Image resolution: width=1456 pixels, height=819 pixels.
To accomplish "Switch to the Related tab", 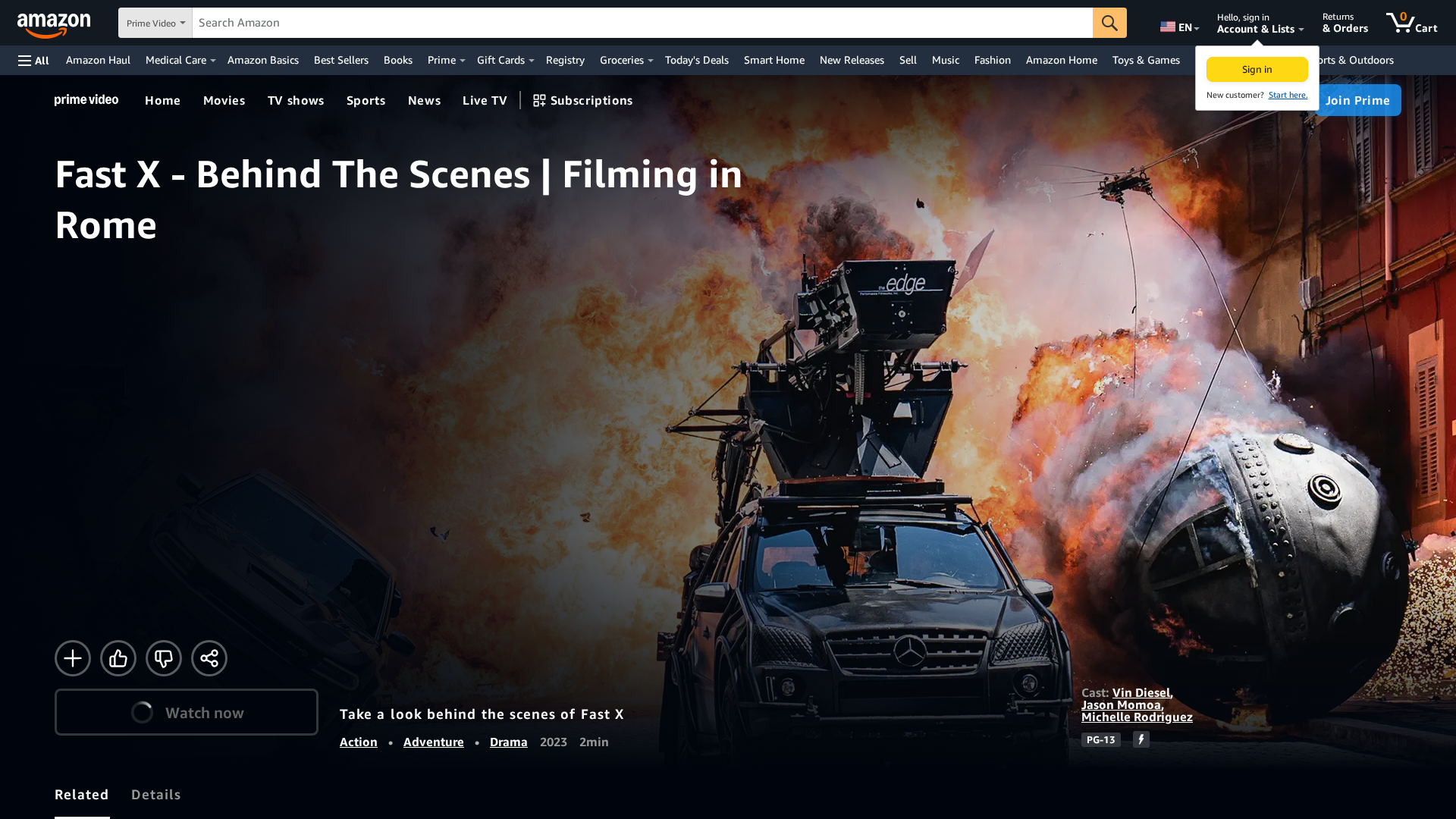I will point(82,795).
